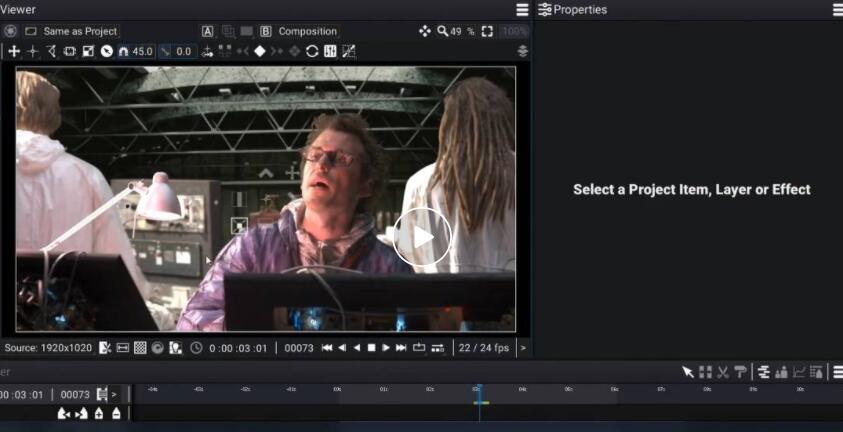This screenshot has height=432, width=843.
Task: Click the circular refresh arrows icon
Action: pos(312,52)
